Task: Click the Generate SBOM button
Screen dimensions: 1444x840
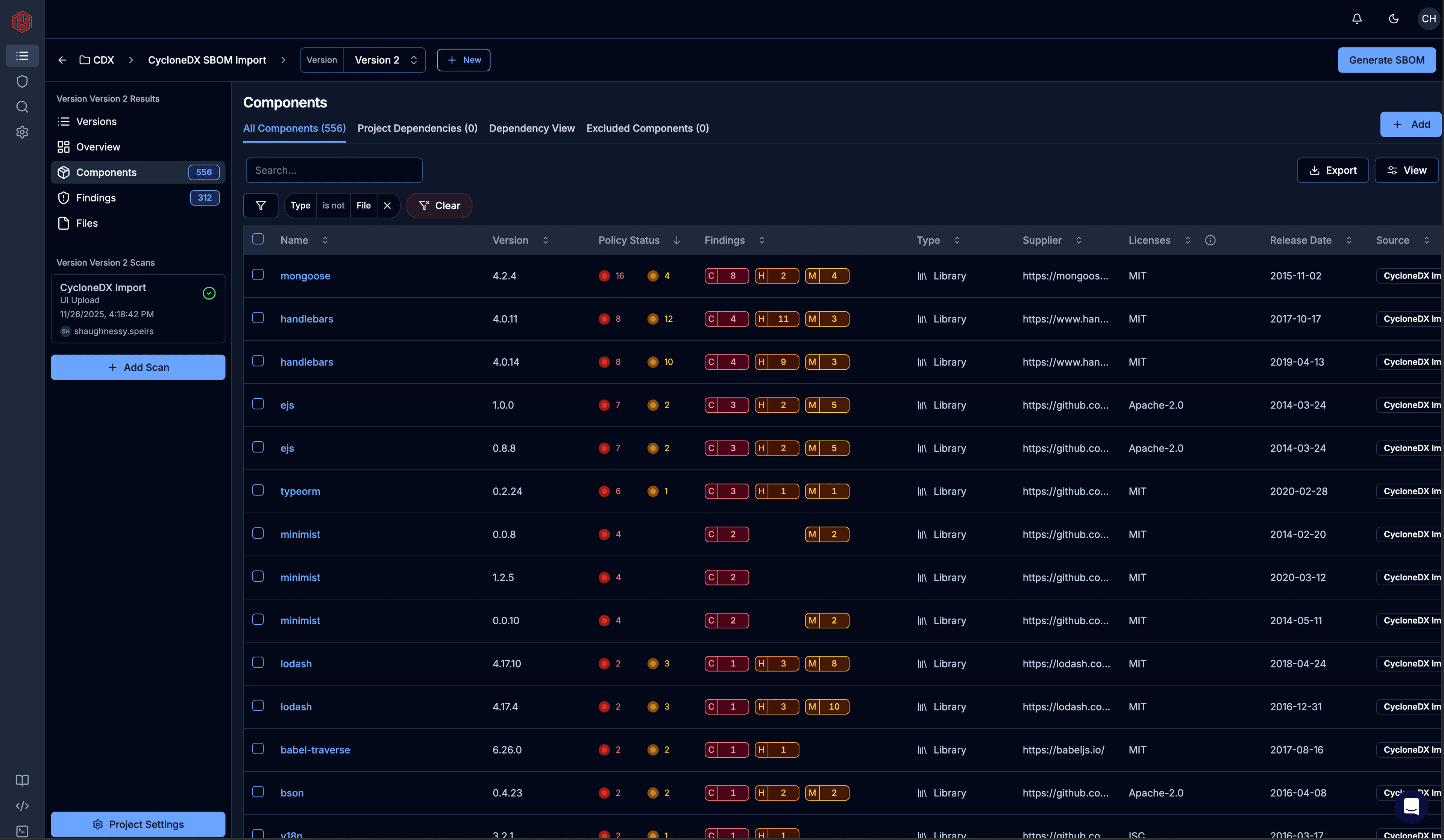Action: 1386,60
